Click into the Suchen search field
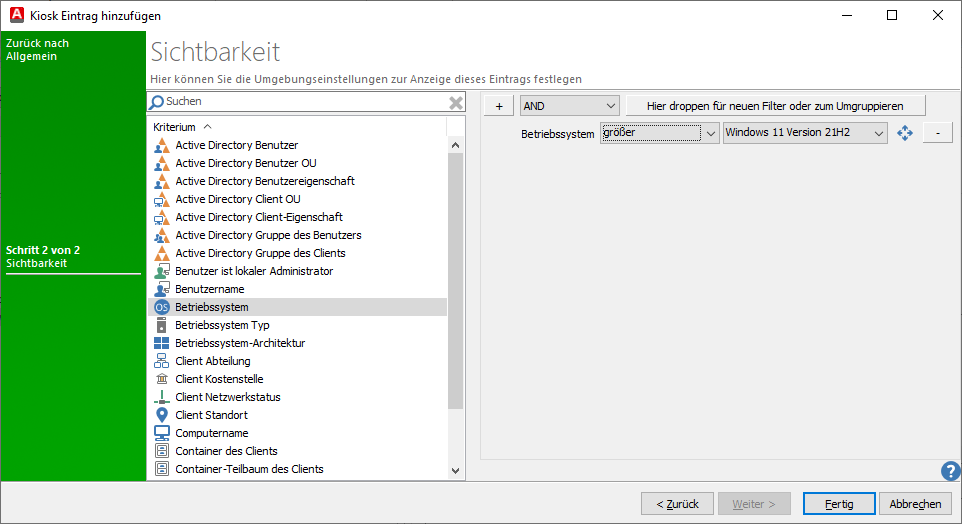Viewport: 962px width, 524px height. [x=300, y=102]
